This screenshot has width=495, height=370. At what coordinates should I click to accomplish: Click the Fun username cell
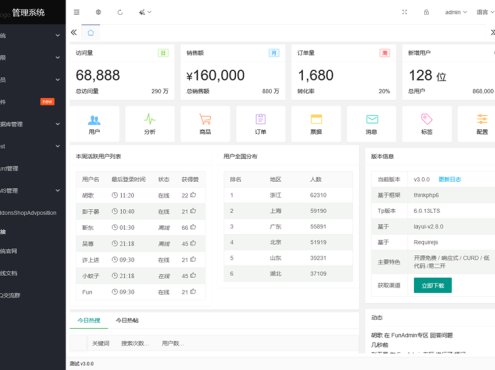pyautogui.click(x=87, y=292)
